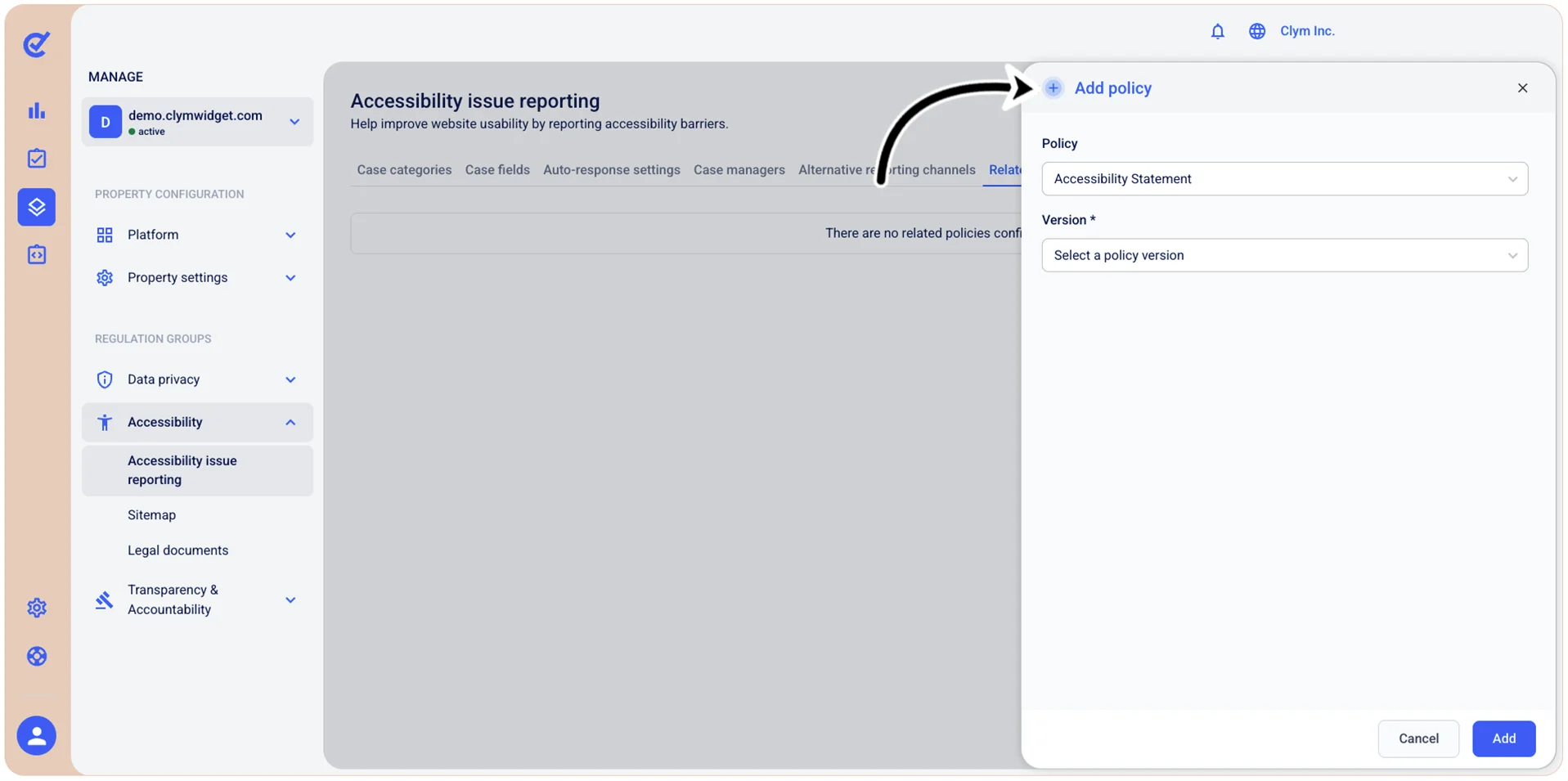Expand the Data privacy chevron
The width and height of the screenshot is (1568, 781).
290,379
